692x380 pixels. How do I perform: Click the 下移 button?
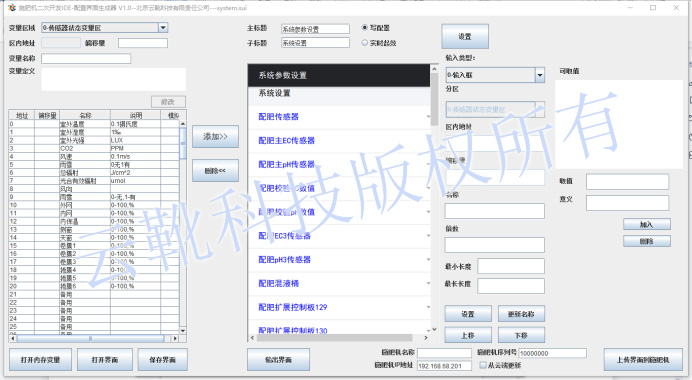pyautogui.click(x=521, y=335)
